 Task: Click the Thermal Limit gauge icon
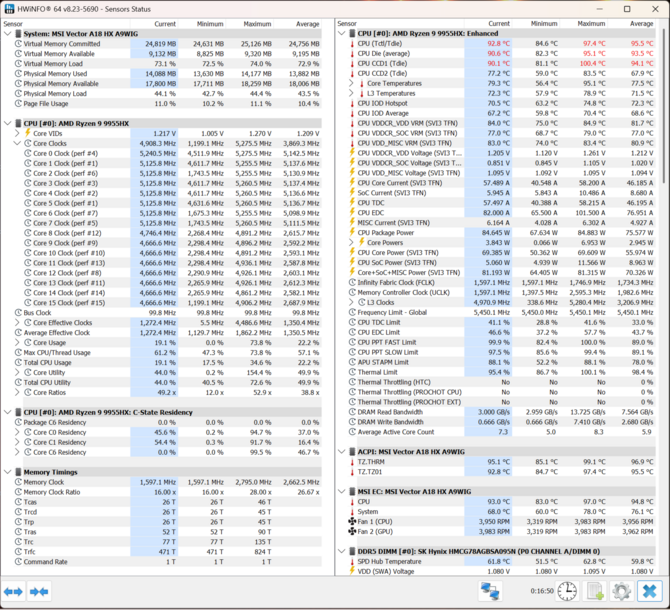(352, 372)
